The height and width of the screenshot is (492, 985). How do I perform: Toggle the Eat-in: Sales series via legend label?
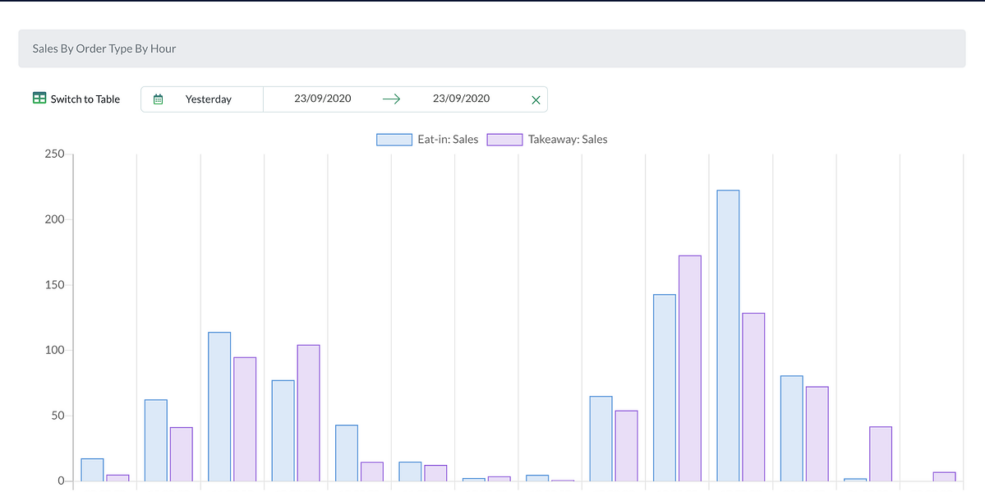pyautogui.click(x=447, y=140)
